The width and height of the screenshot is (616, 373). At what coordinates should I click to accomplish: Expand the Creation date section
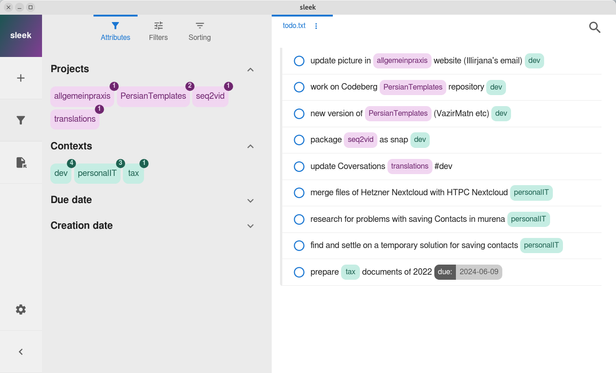[x=250, y=226]
